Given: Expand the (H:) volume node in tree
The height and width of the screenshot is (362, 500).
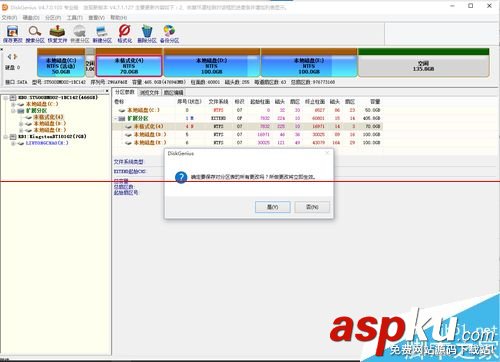Looking at the screenshot, I should click(13, 143).
